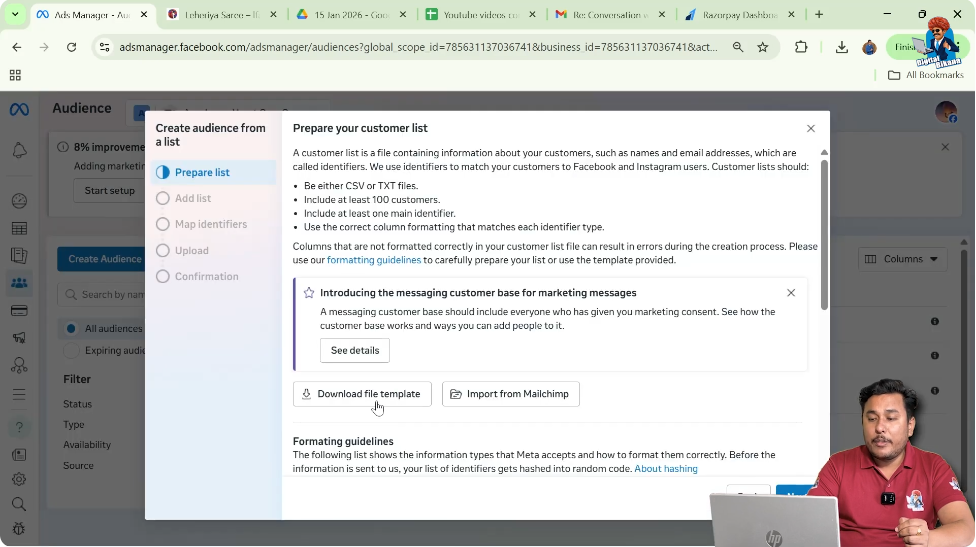Viewport: 976px width, 547px height.
Task: Click site information icon in address bar
Action: (105, 47)
